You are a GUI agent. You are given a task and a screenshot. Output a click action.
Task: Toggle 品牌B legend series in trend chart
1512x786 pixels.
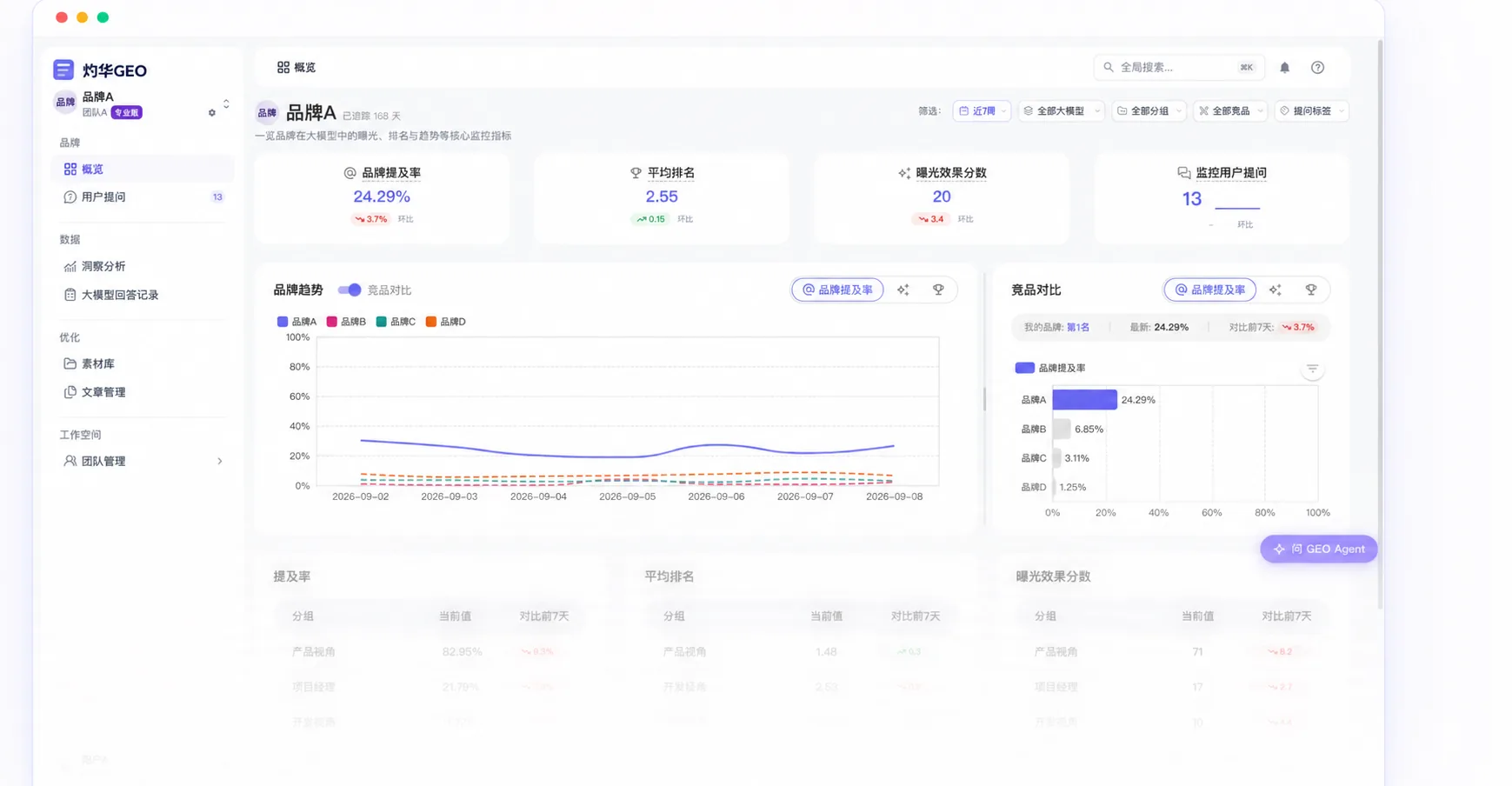346,322
